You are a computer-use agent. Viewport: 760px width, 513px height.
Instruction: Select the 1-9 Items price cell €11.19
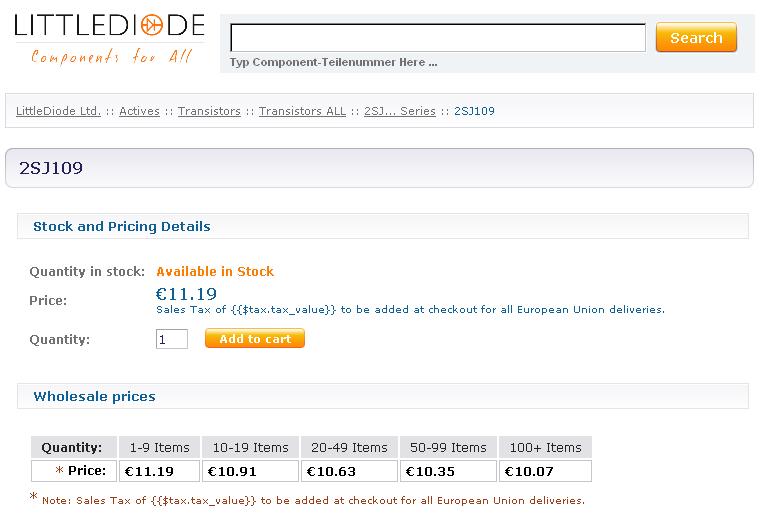point(159,471)
